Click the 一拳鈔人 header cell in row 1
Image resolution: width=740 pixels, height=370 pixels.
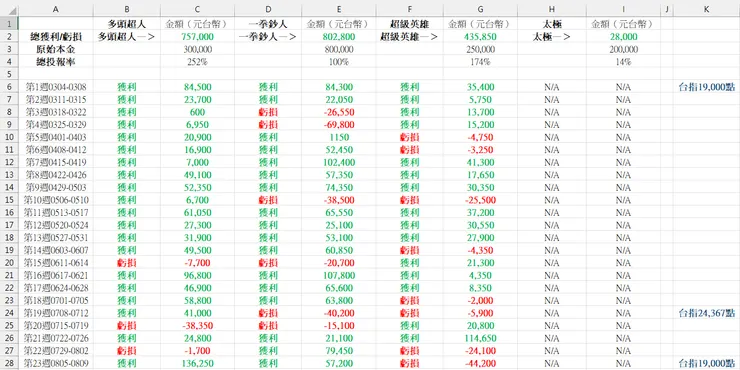(x=268, y=24)
